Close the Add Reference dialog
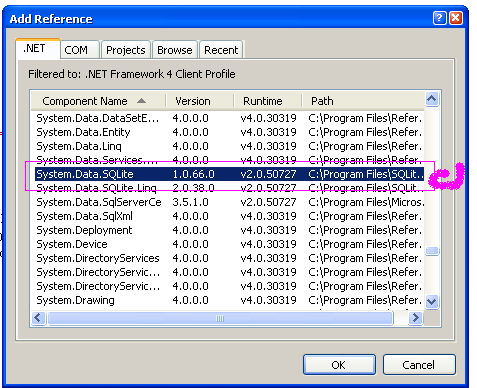 (x=455, y=18)
